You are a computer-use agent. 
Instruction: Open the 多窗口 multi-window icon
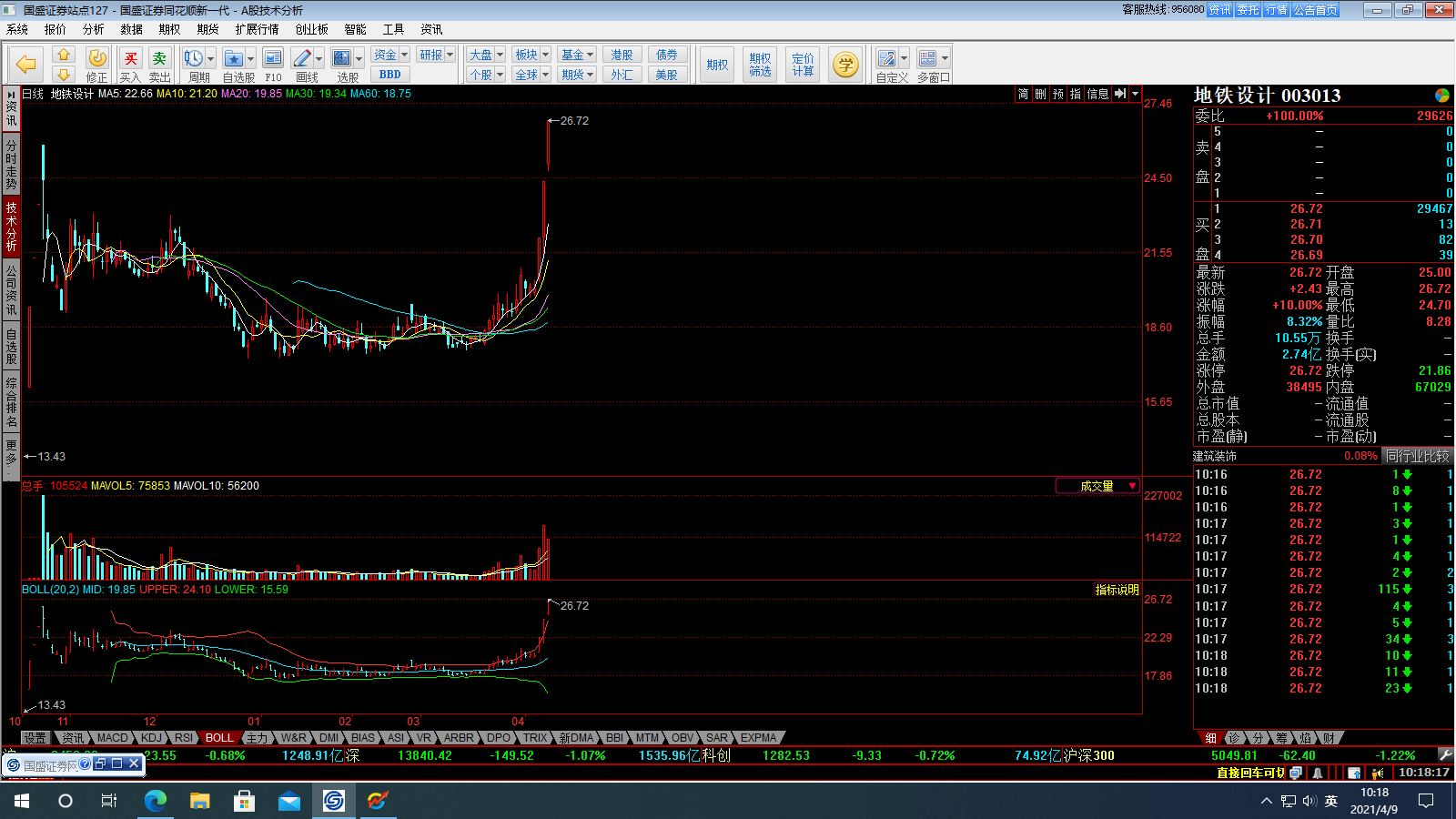(927, 58)
